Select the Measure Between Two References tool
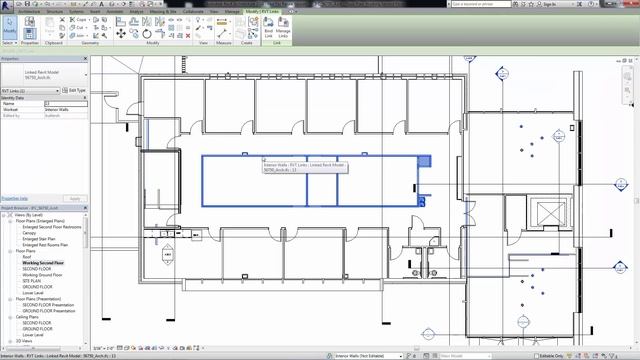 222,33
